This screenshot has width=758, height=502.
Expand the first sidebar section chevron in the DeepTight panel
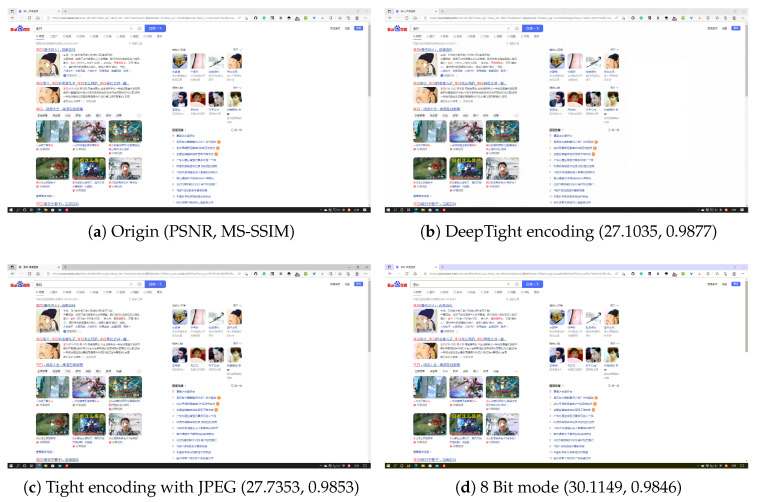[613, 49]
